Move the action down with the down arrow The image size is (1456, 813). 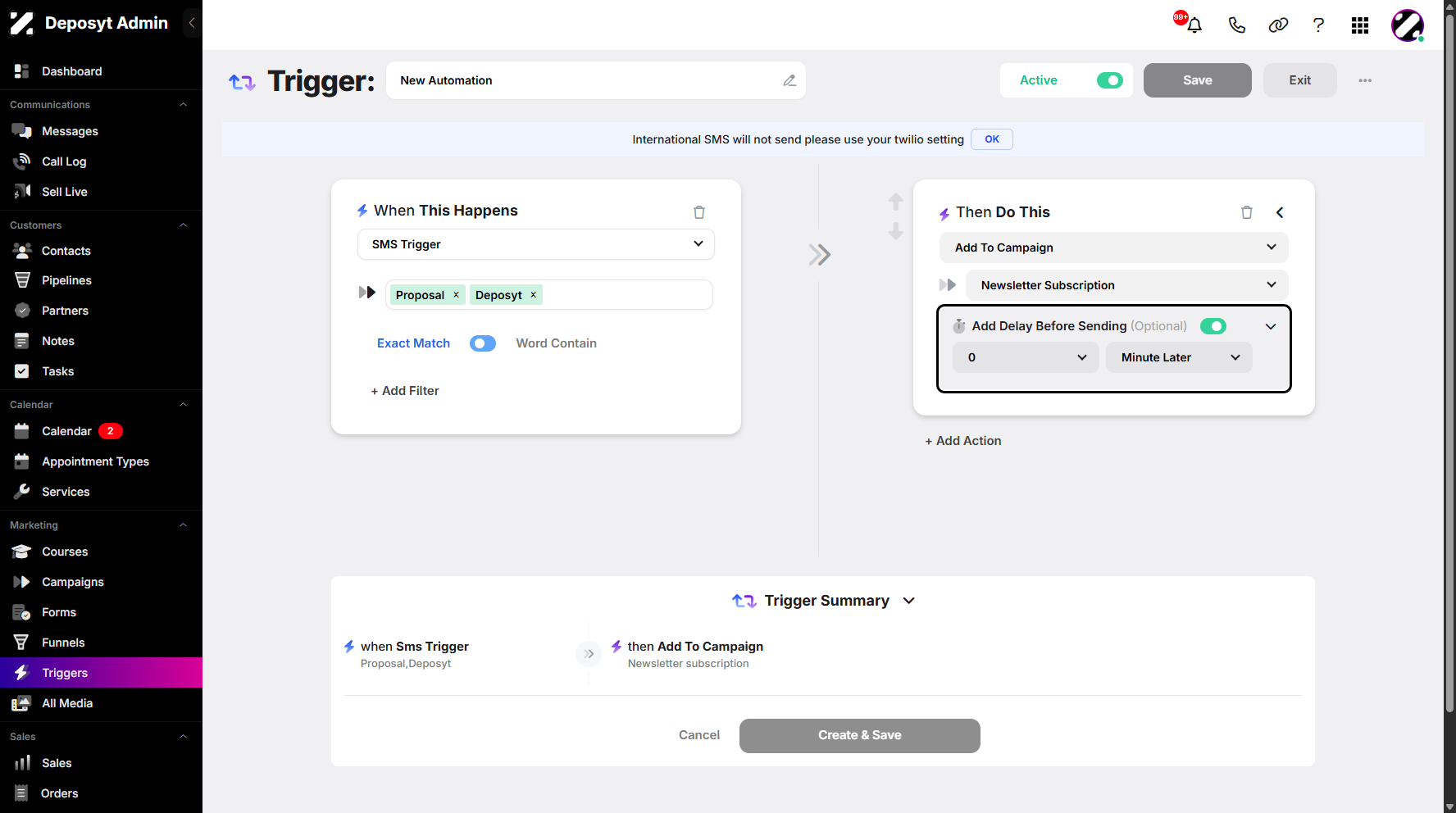point(896,231)
